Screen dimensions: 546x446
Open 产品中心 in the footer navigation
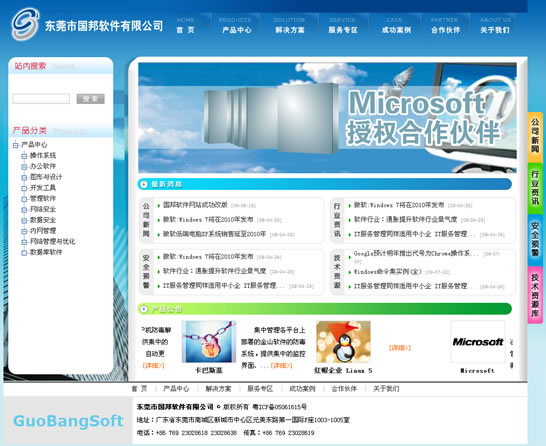click(176, 389)
